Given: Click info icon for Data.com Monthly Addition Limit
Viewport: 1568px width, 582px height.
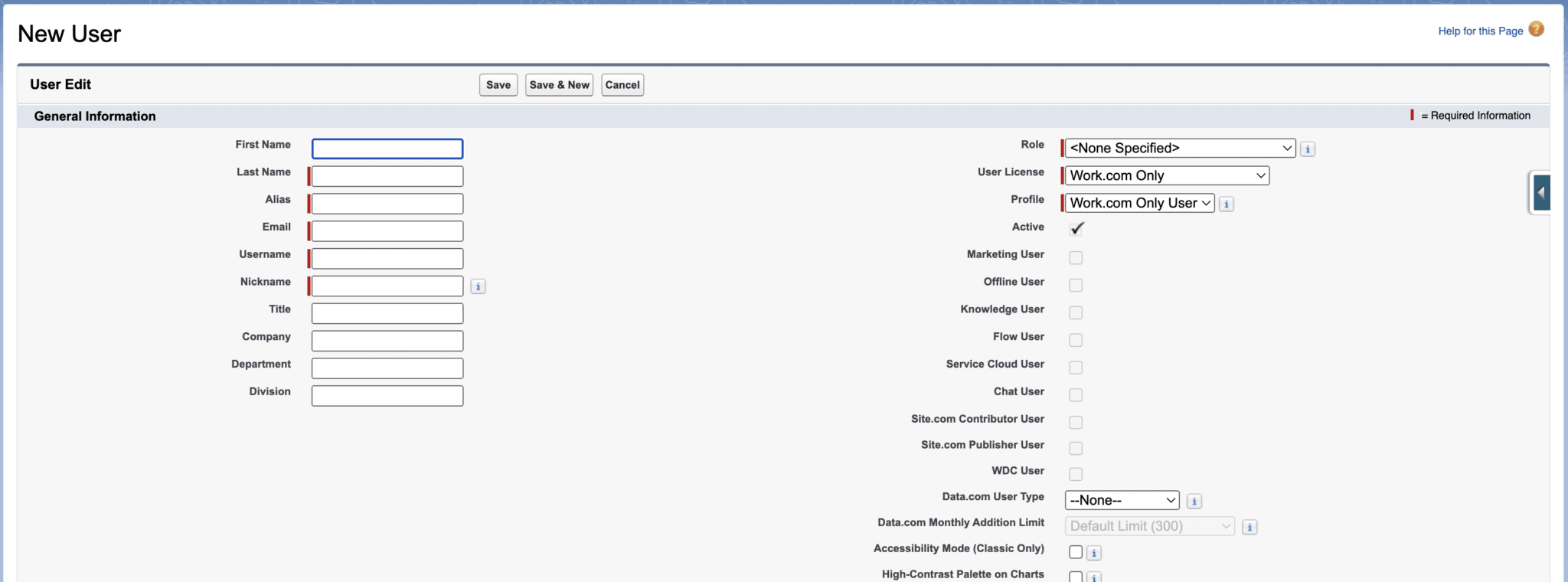Looking at the screenshot, I should click(1249, 527).
